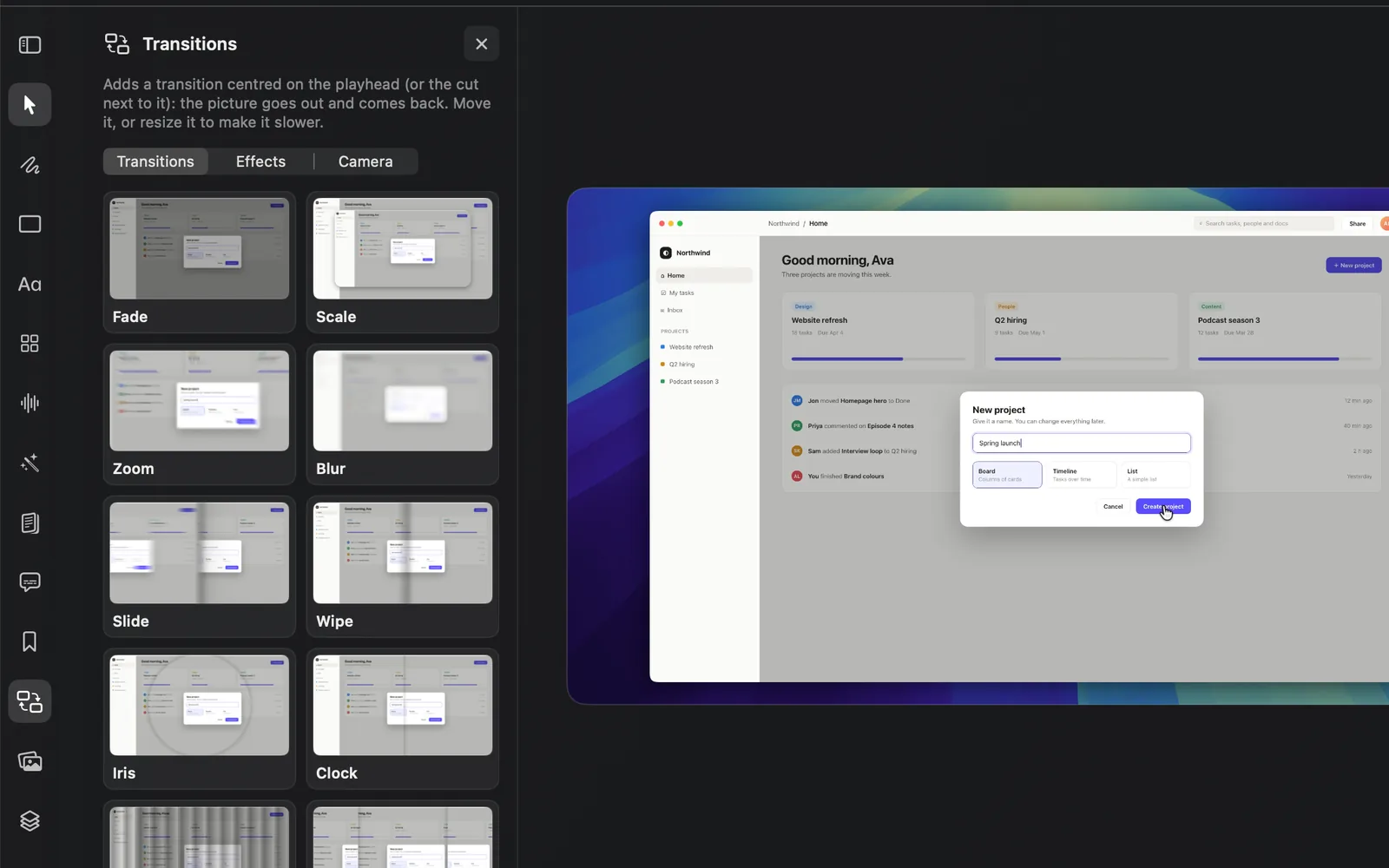Click the New project button in preview
Screen dimensions: 1389x868
[x=1353, y=265]
